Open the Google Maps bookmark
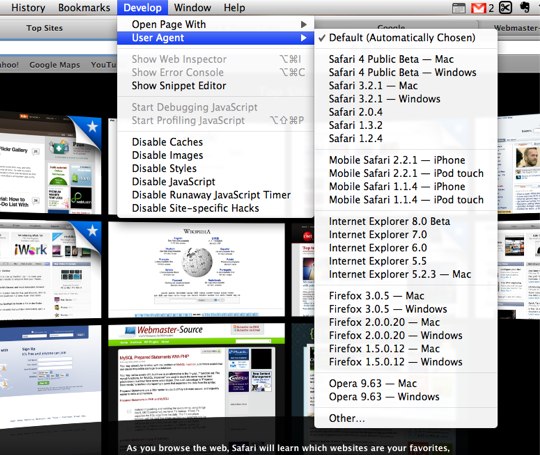The height and width of the screenshot is (455, 540). coord(54,65)
